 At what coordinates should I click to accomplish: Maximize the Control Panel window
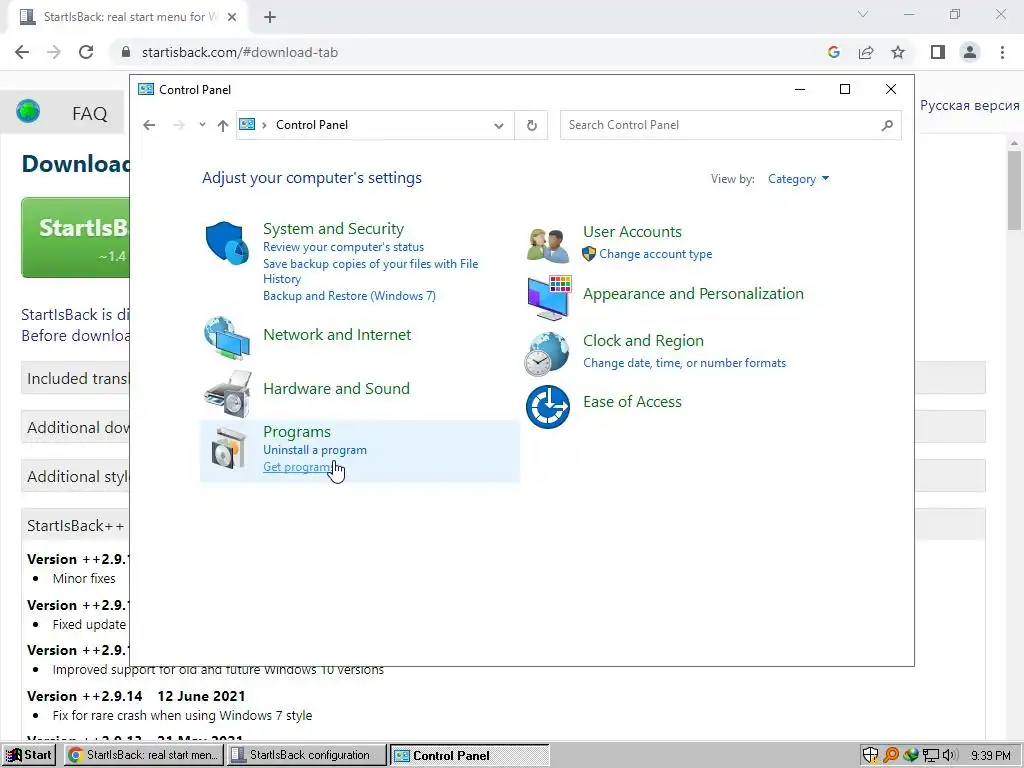coord(844,89)
